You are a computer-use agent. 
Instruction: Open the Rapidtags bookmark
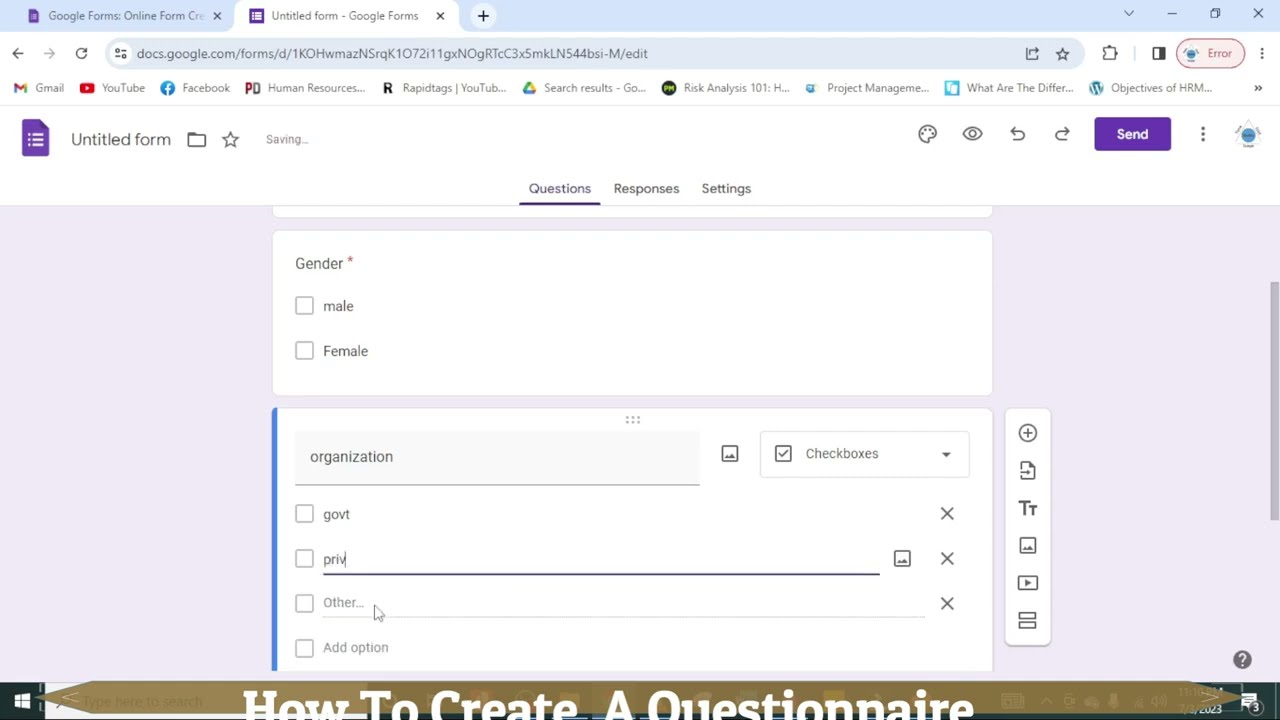pos(443,88)
